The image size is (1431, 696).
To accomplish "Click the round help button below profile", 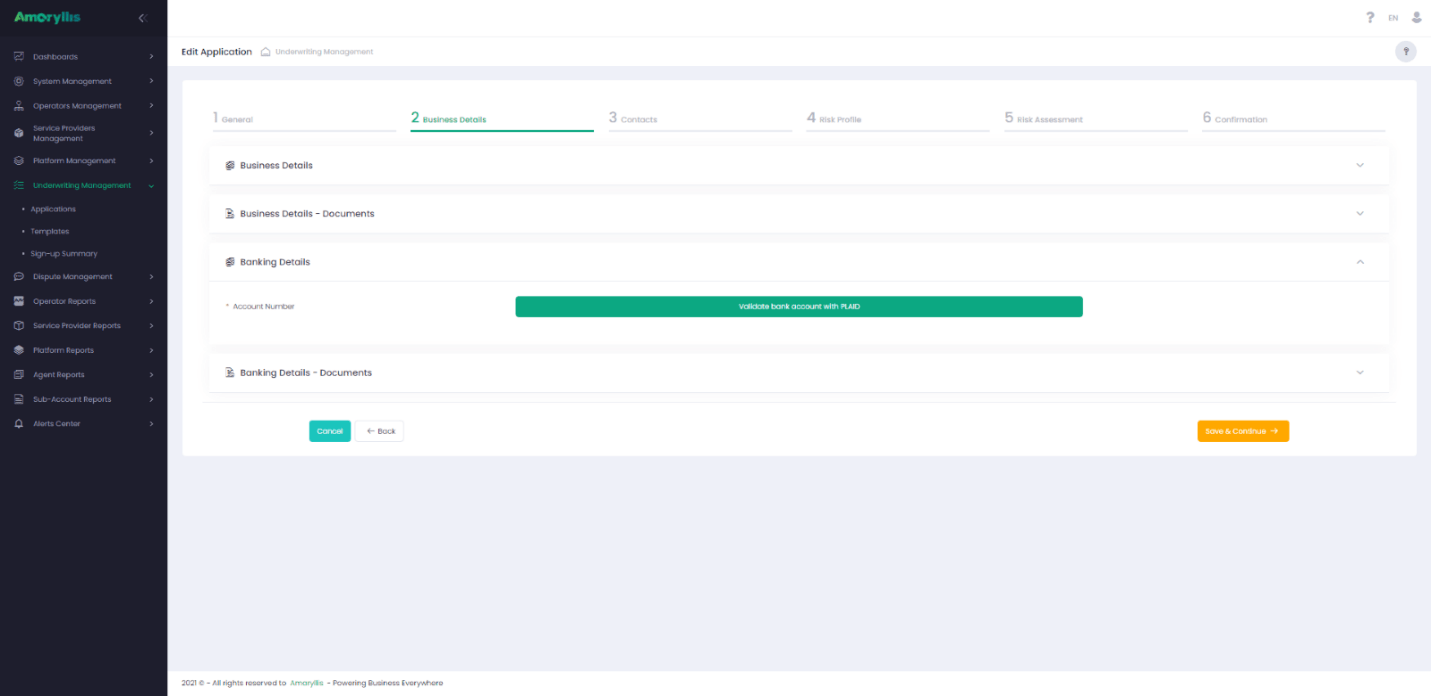I will click(1405, 52).
